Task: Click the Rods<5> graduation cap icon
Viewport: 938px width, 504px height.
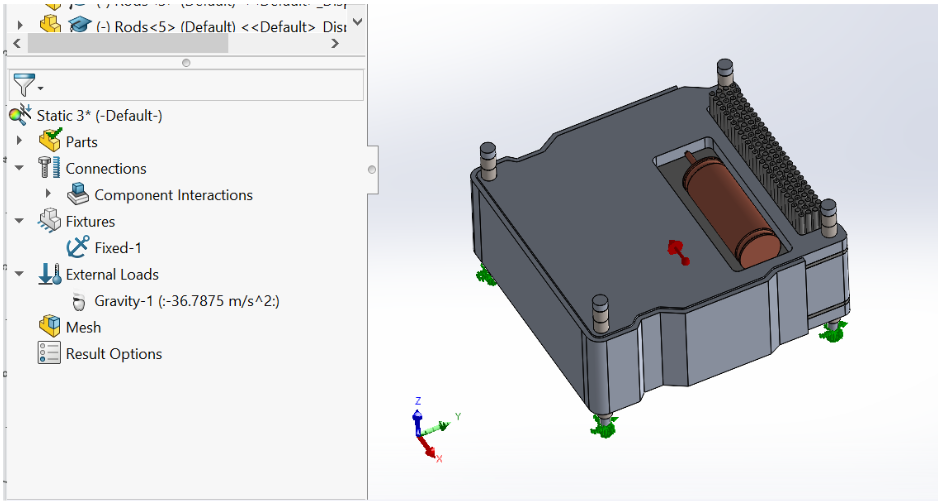Action: [x=80, y=25]
